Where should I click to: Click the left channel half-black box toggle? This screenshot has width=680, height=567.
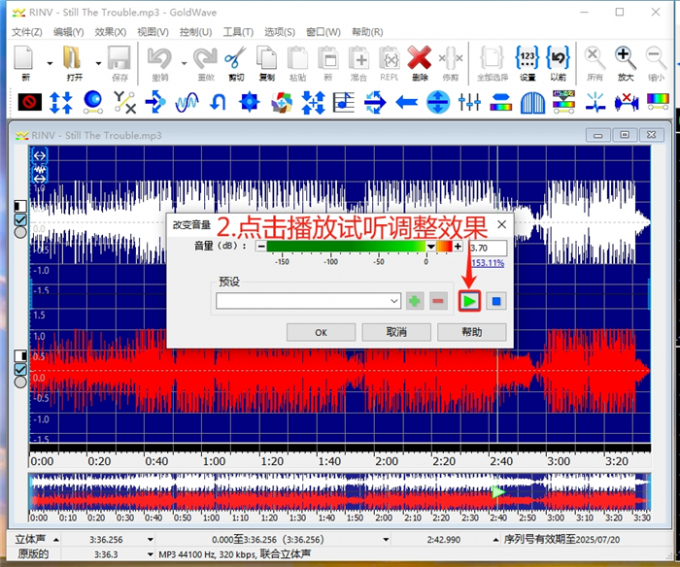[x=20, y=206]
